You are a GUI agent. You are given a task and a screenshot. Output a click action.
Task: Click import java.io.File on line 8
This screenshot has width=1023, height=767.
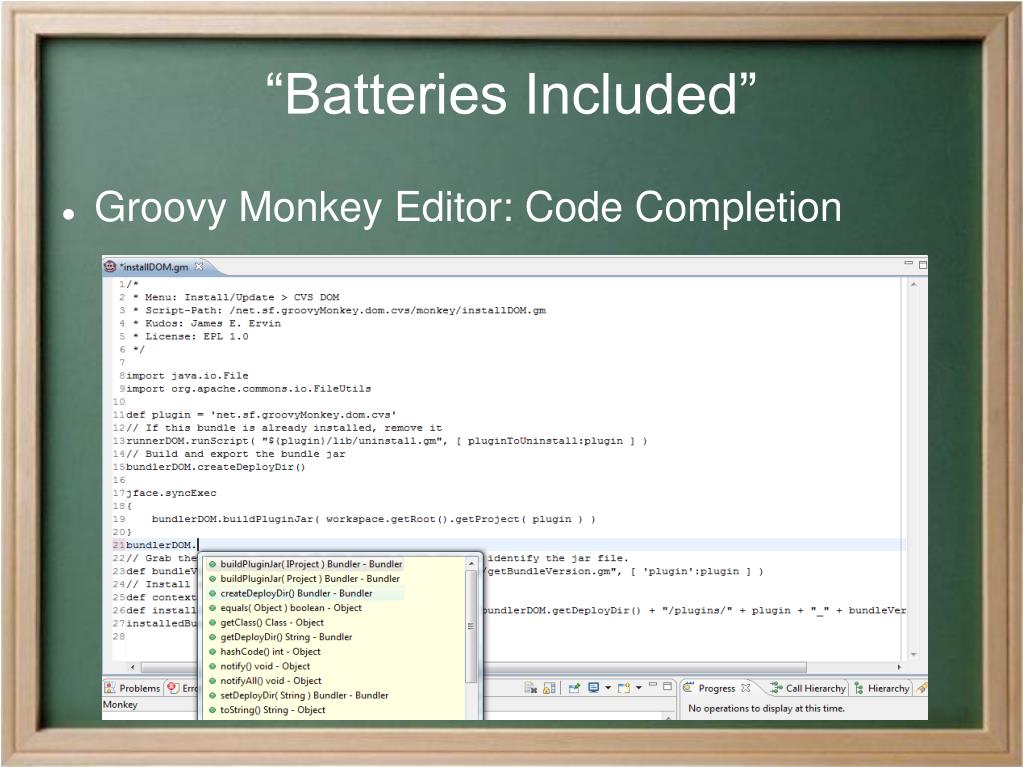pos(187,376)
